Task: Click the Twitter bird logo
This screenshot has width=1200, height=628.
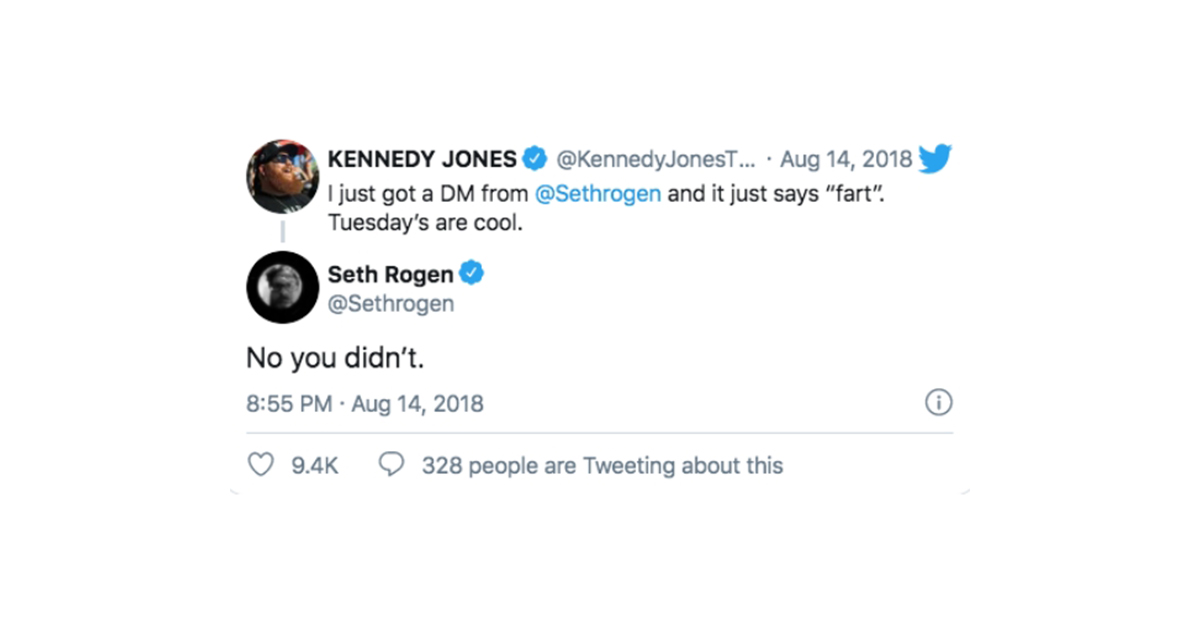Action: pos(935,159)
